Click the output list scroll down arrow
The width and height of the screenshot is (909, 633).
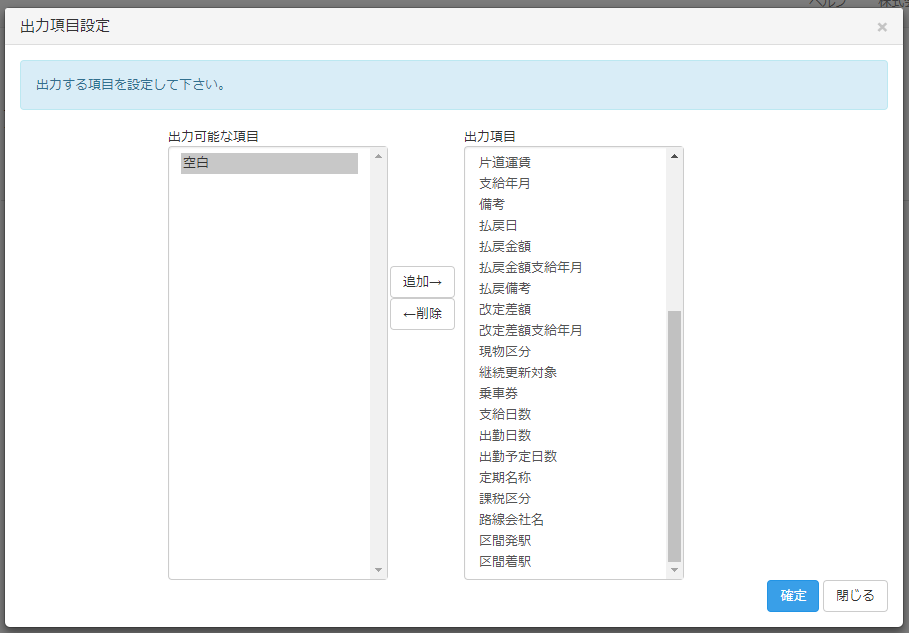[674, 570]
